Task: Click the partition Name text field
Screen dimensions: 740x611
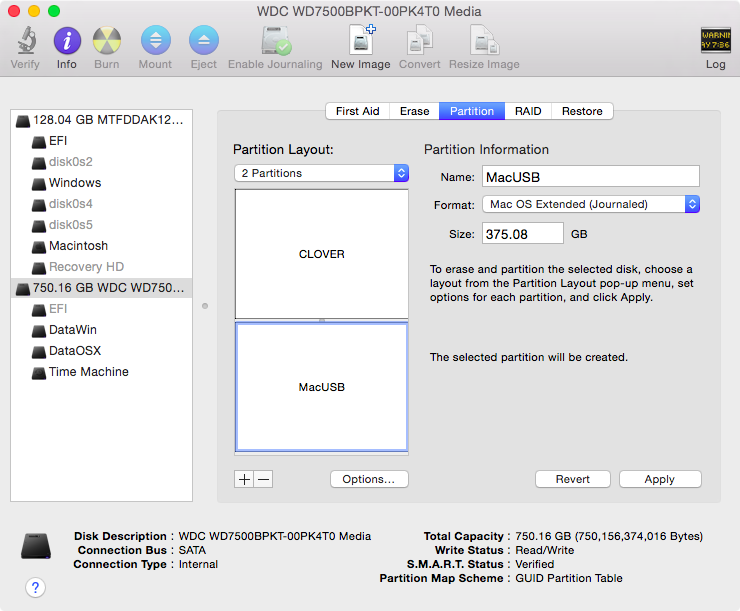Action: [589, 177]
